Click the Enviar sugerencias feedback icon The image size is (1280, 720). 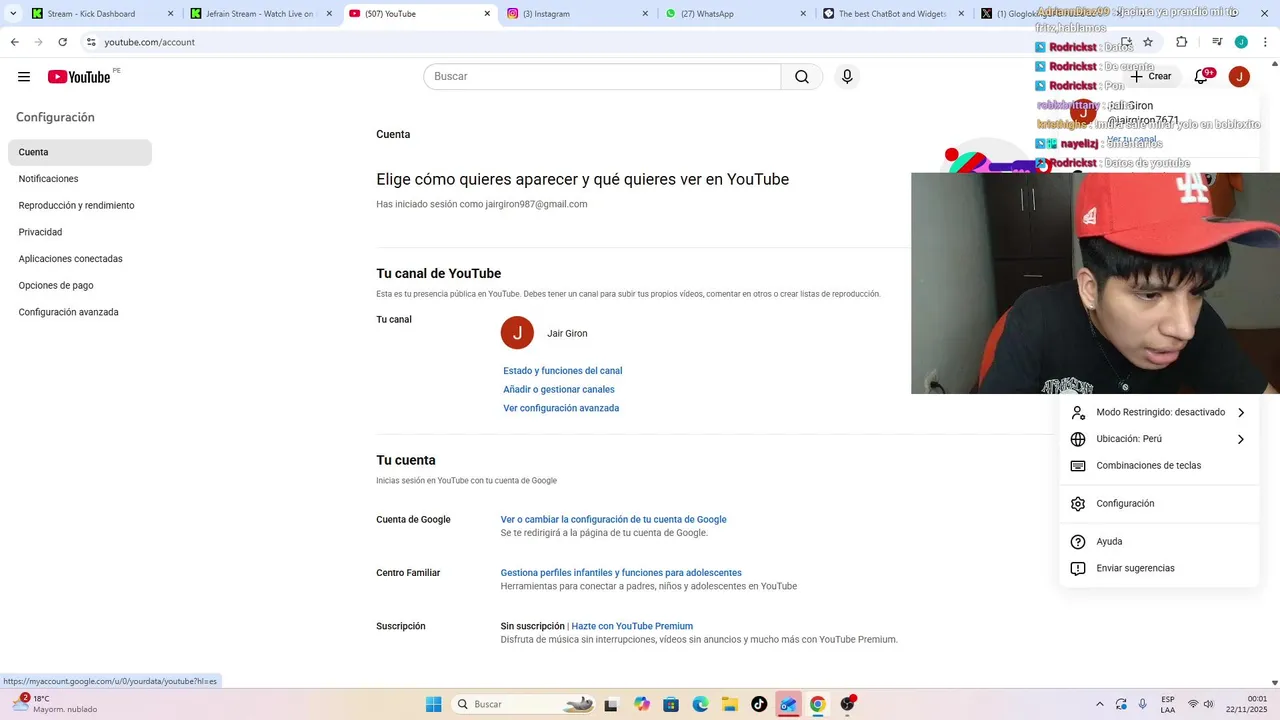click(1078, 569)
